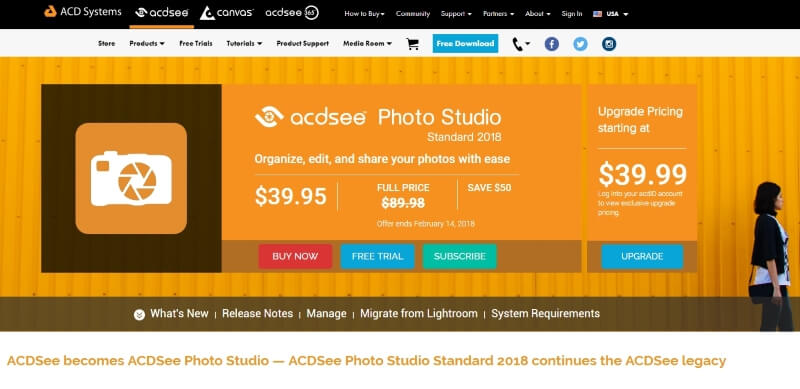Expand the Products dropdown menu
The height and width of the screenshot is (389, 800).
point(147,44)
